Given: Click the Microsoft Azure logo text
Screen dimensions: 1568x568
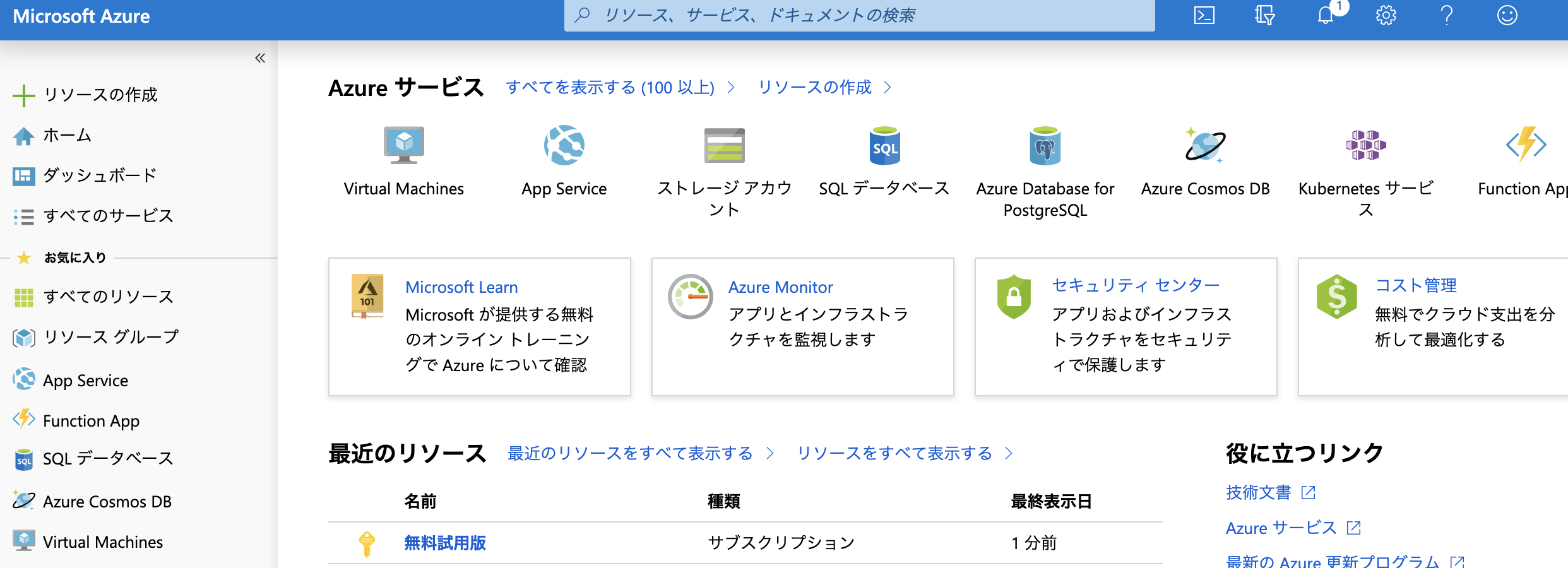Looking at the screenshot, I should pos(81,16).
